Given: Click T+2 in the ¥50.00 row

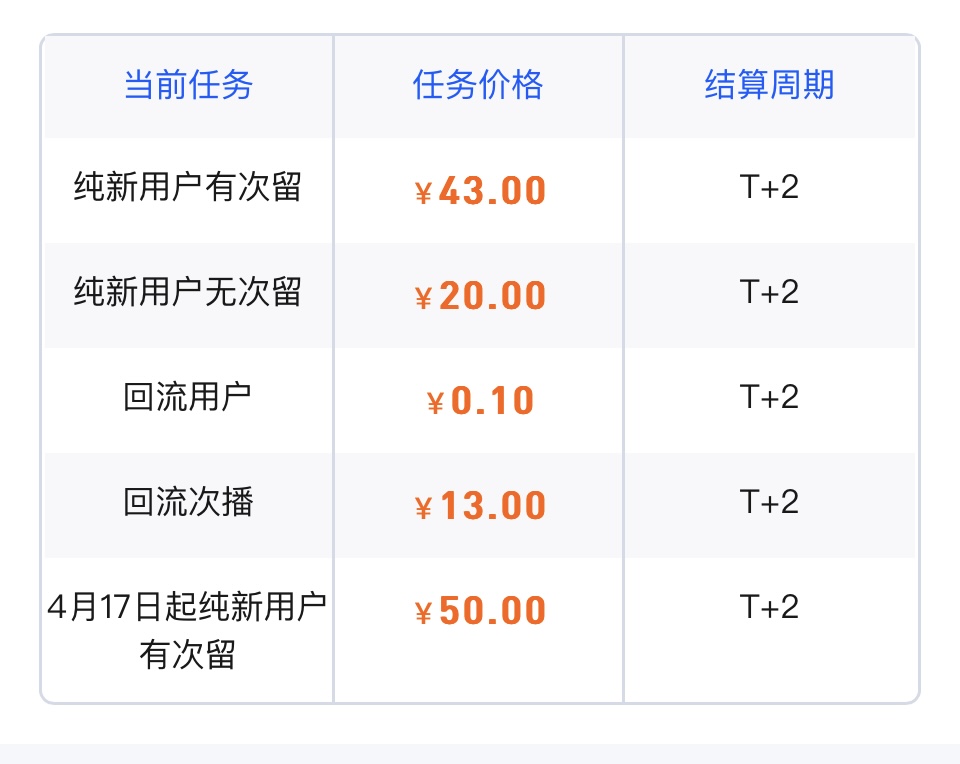Looking at the screenshot, I should (769, 607).
